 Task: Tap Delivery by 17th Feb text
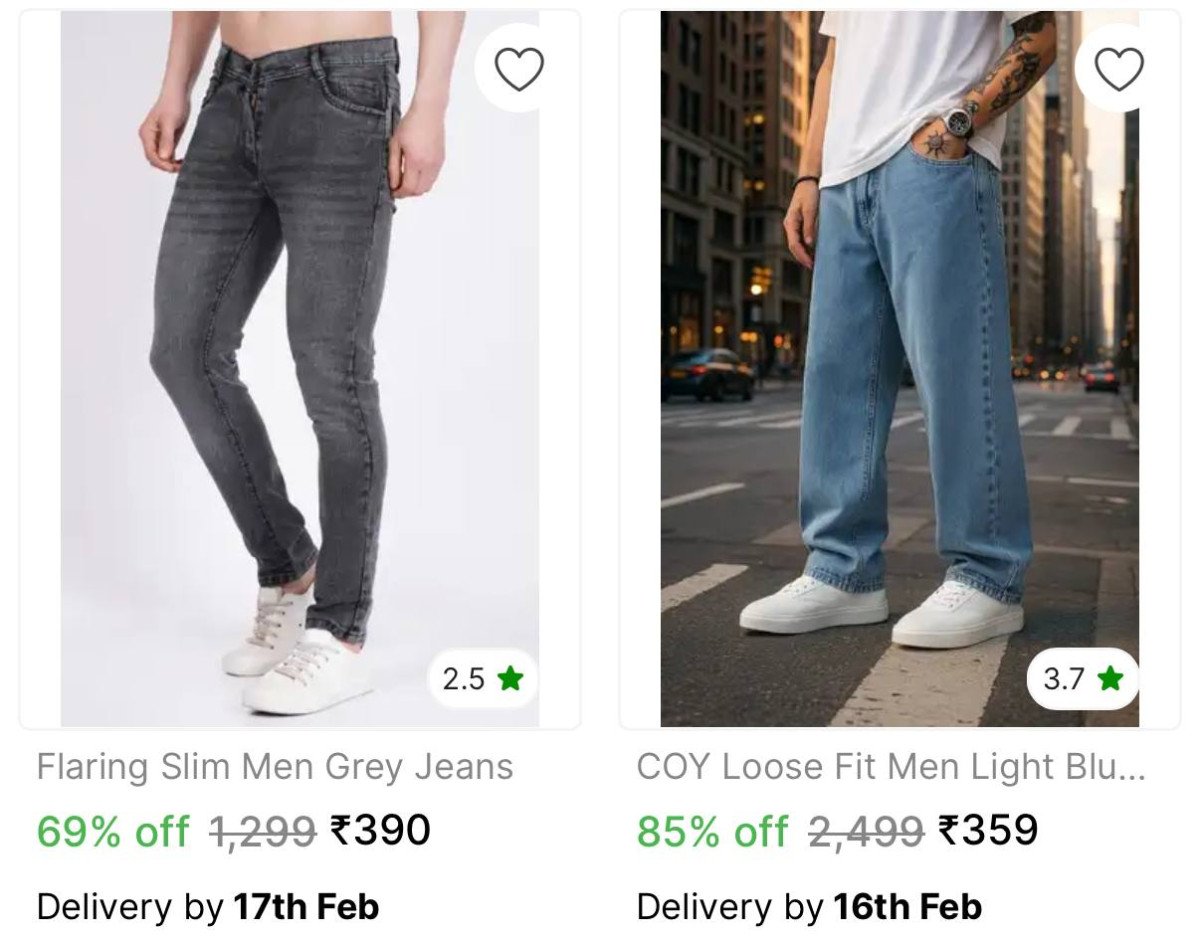[208, 907]
